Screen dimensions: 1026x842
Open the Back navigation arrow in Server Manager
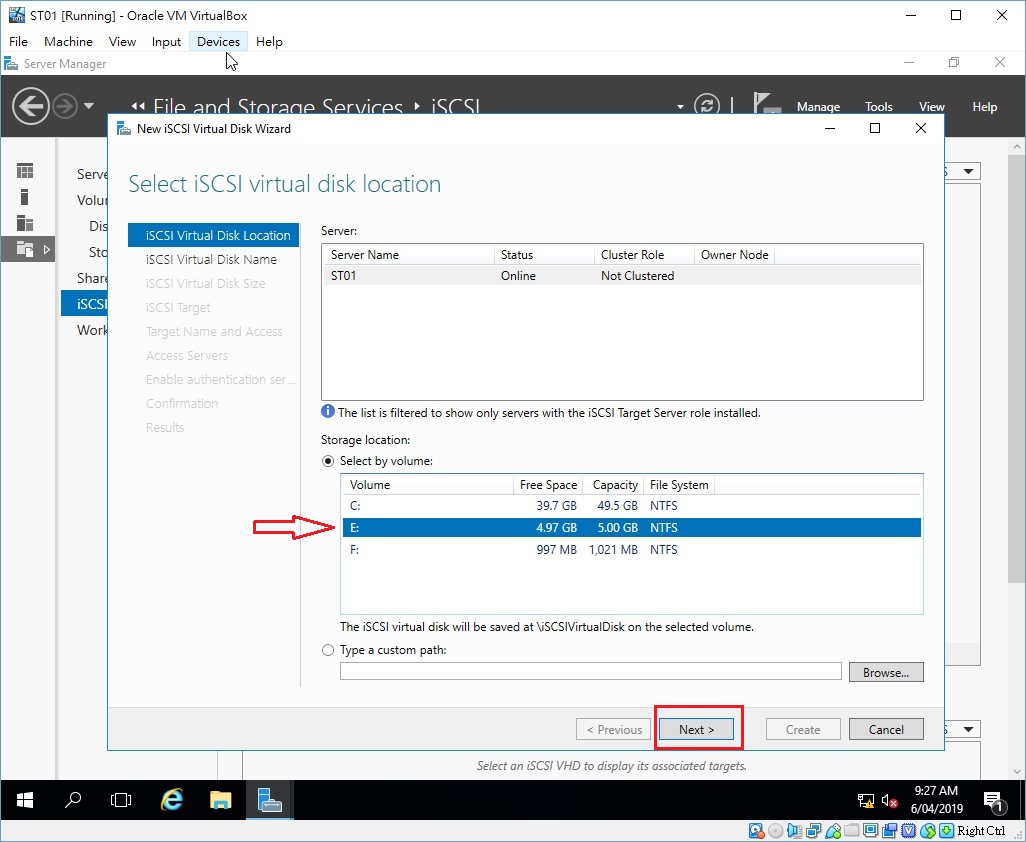31,105
